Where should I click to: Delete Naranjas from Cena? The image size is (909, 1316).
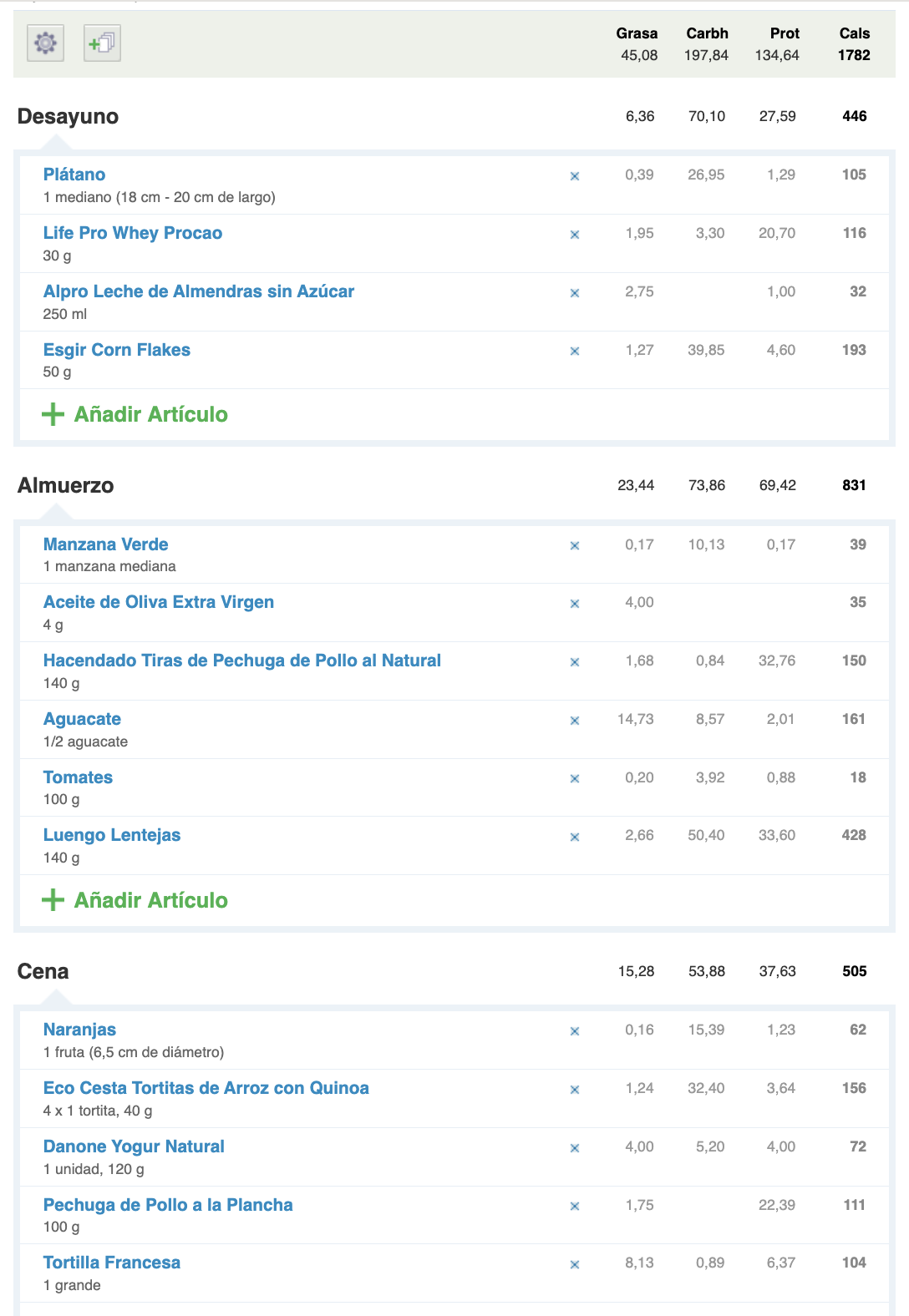[575, 1031]
